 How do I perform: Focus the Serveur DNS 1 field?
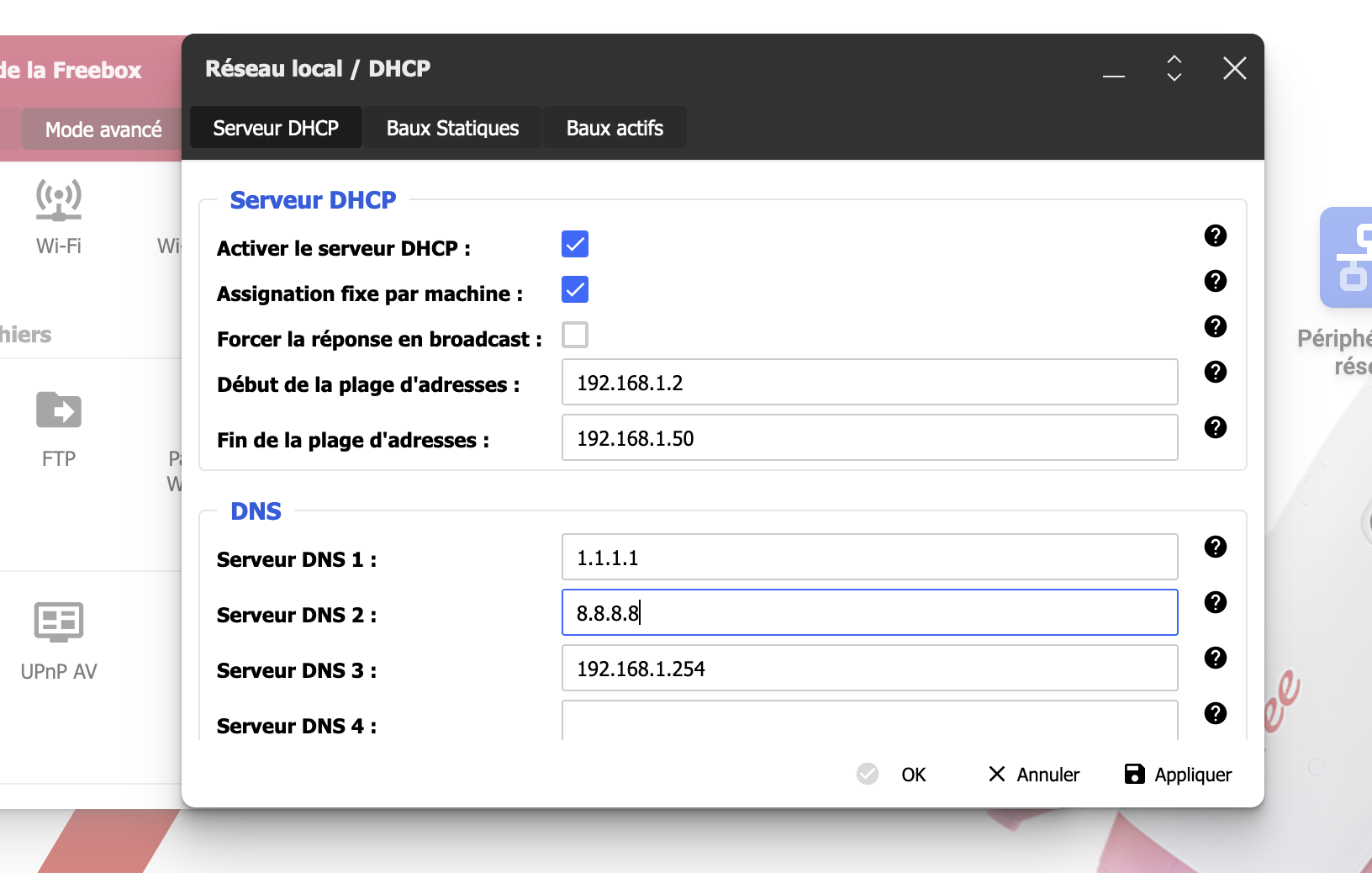[869, 557]
